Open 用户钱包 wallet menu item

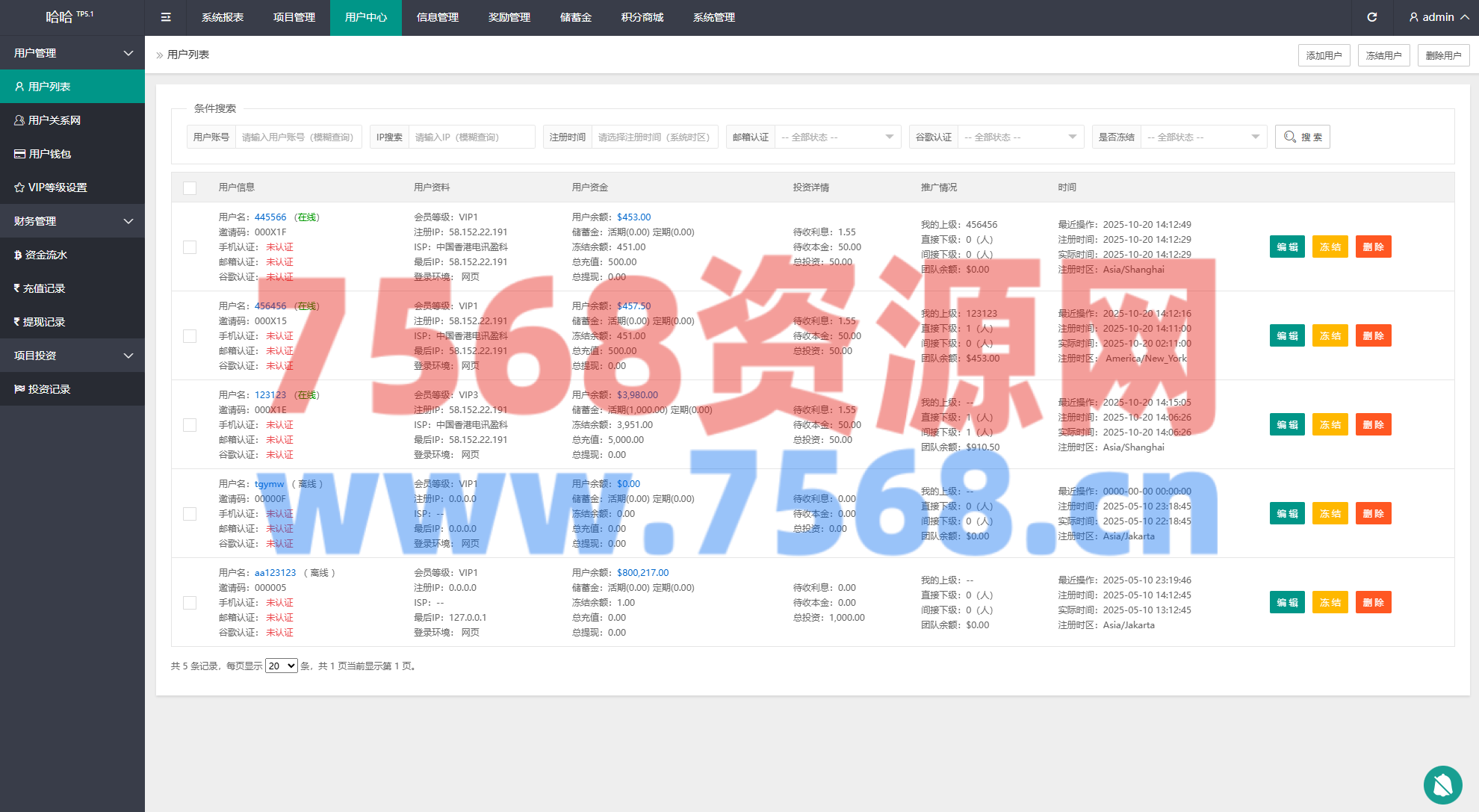tap(49, 154)
